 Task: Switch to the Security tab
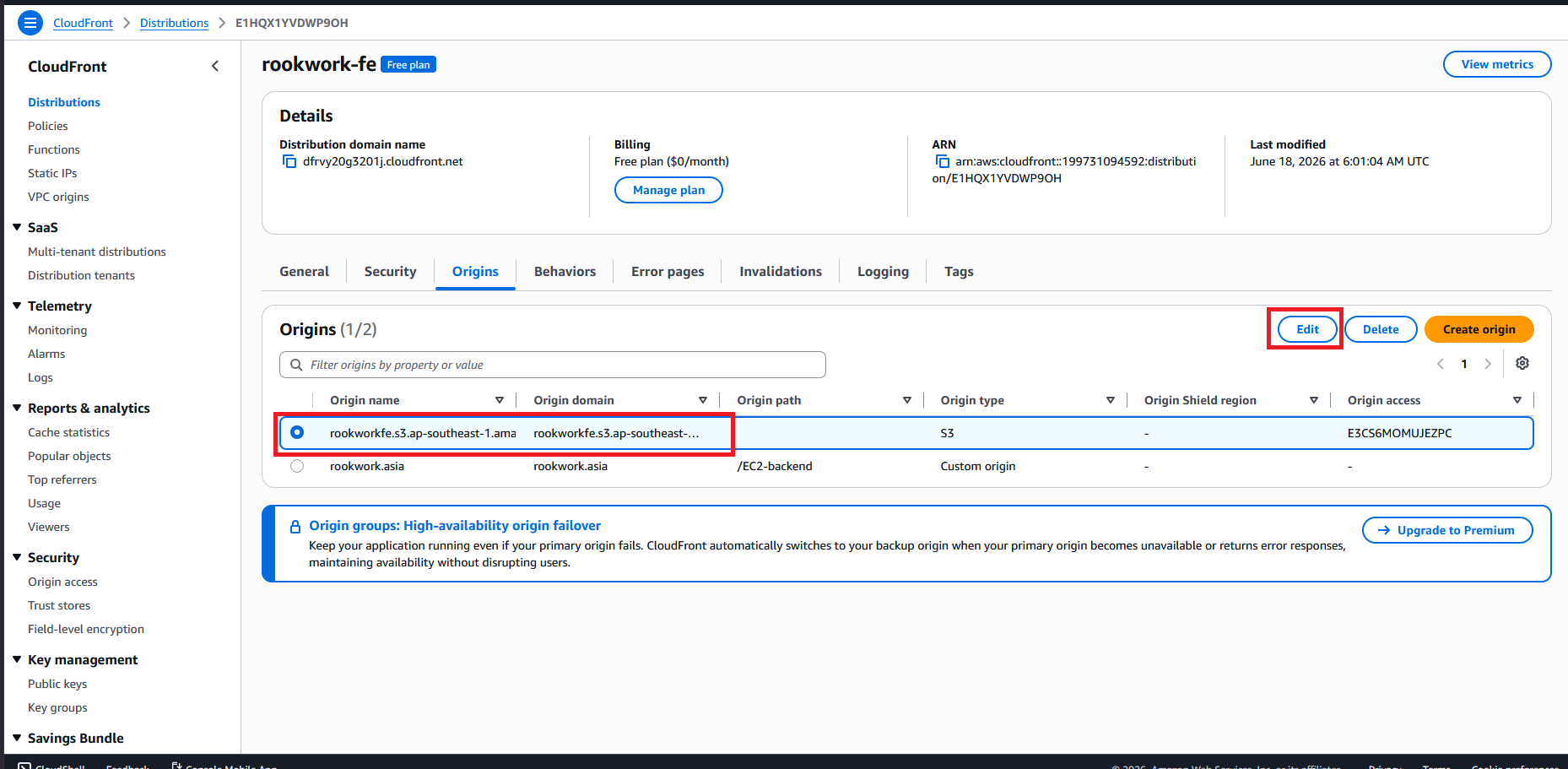tap(390, 272)
